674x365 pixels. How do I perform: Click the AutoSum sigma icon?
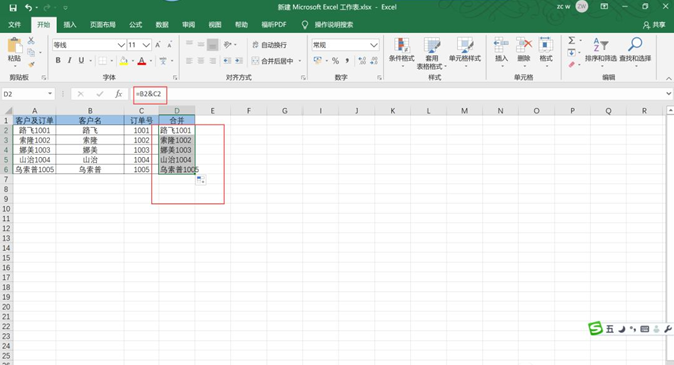571,41
